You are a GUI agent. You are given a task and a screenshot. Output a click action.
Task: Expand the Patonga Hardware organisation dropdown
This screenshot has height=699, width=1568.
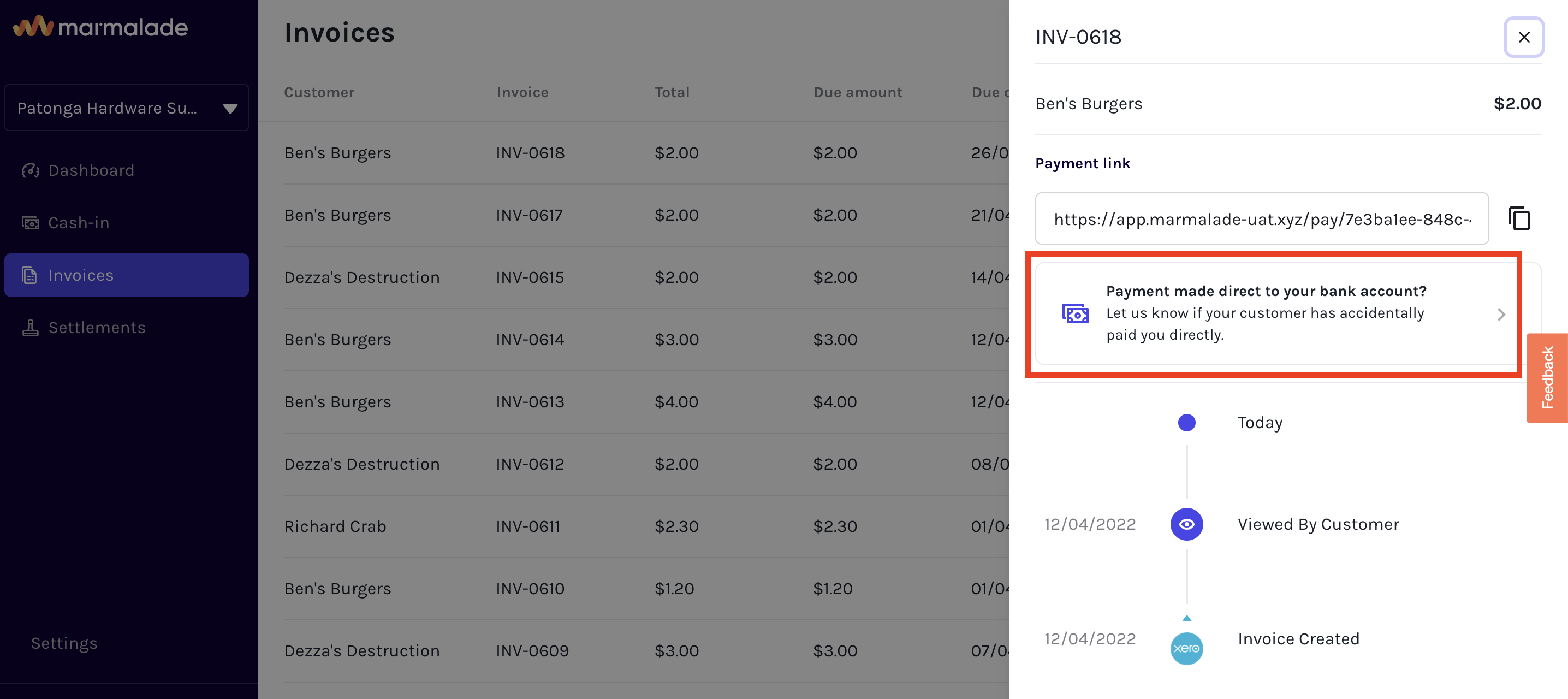127,108
